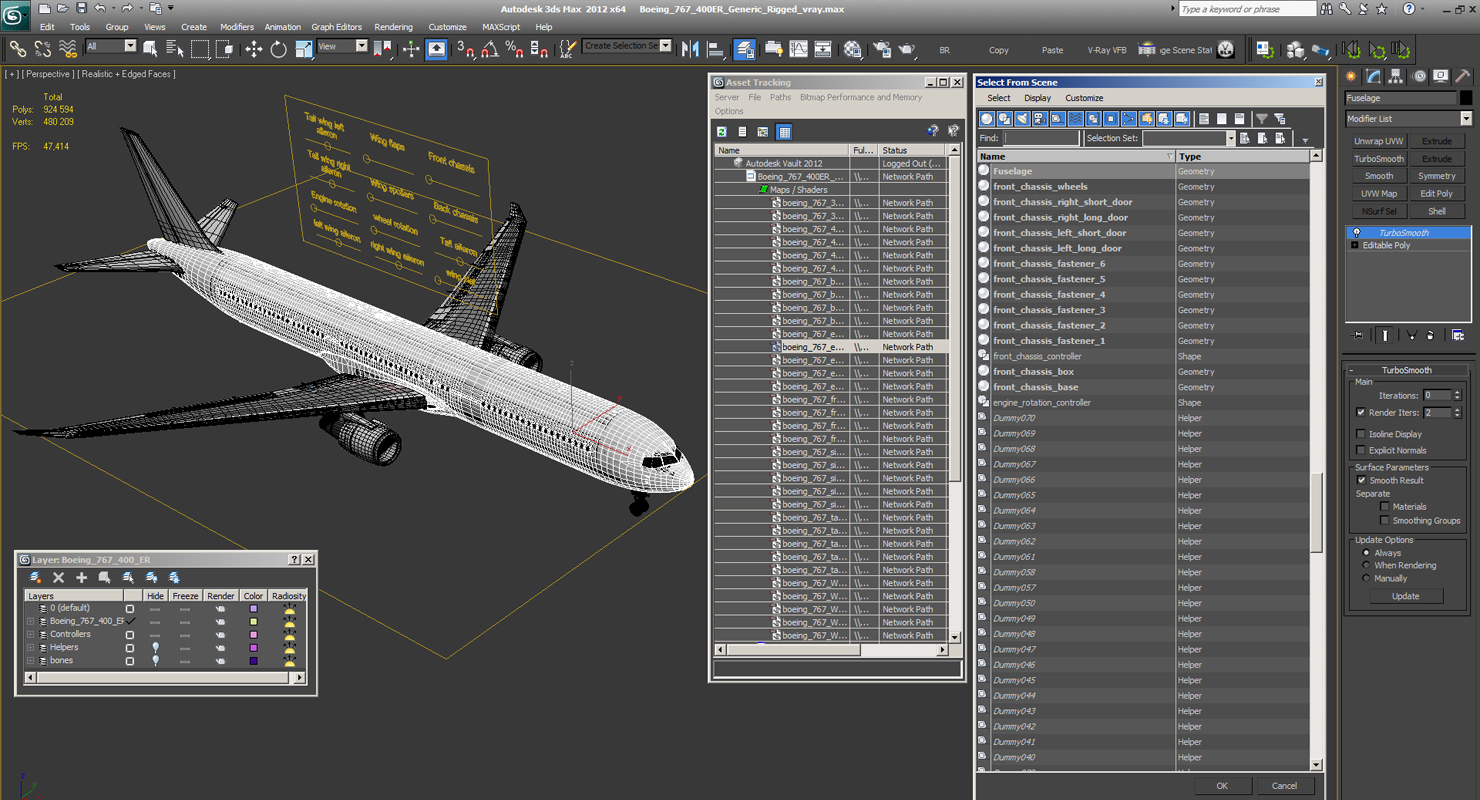This screenshot has width=1480, height=800.
Task: Open the Modifiers menu
Action: click(x=237, y=27)
